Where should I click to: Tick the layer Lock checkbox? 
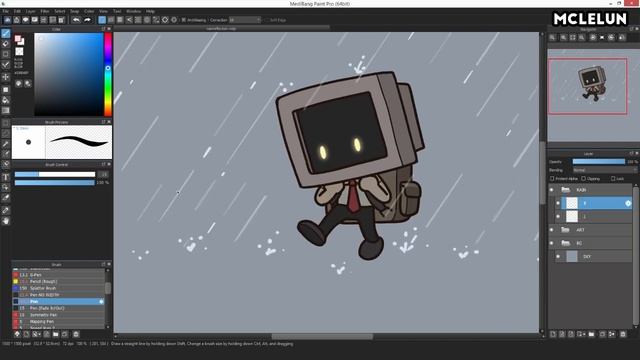613,178
